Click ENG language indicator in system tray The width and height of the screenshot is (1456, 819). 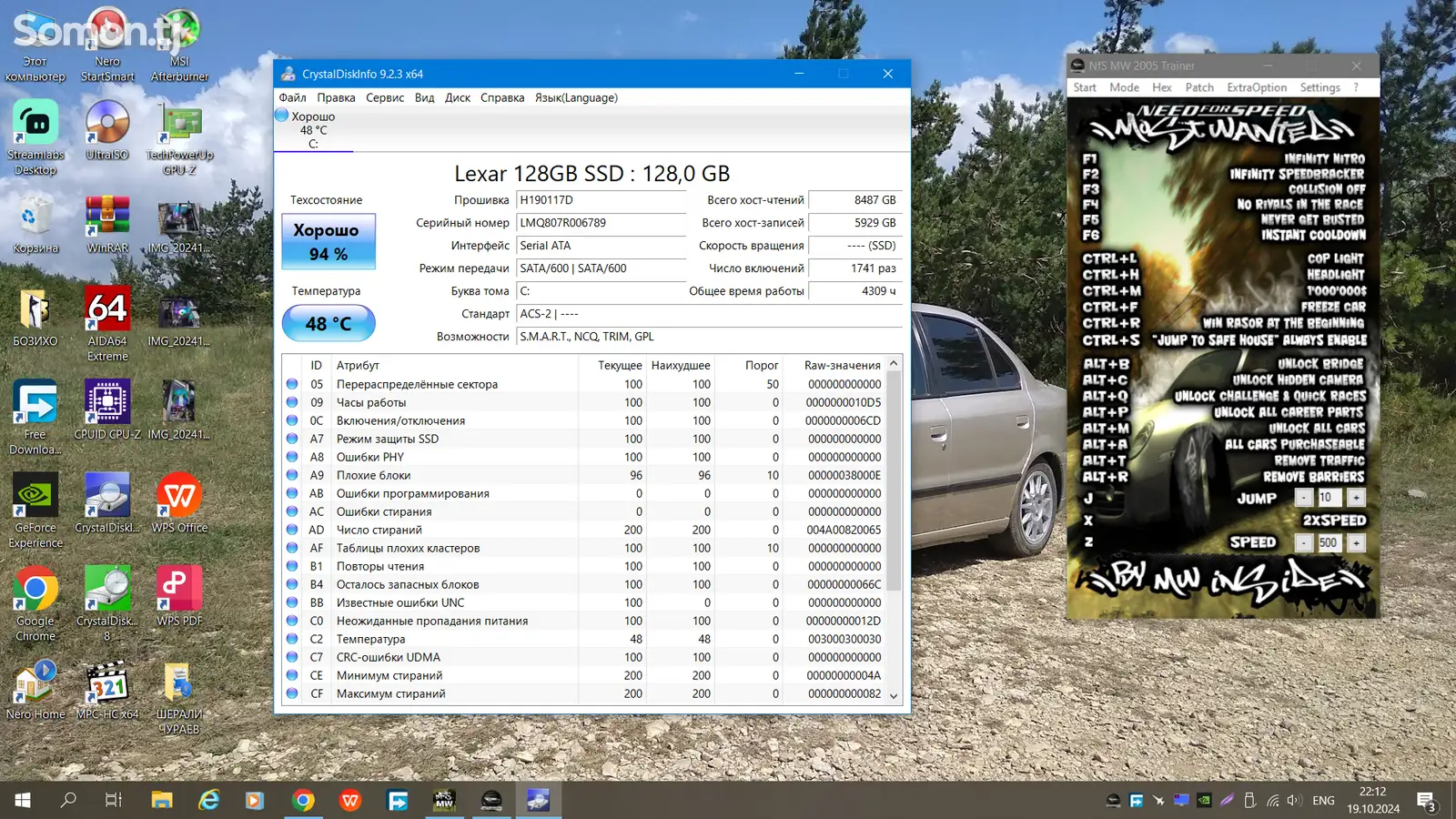[x=1323, y=801]
